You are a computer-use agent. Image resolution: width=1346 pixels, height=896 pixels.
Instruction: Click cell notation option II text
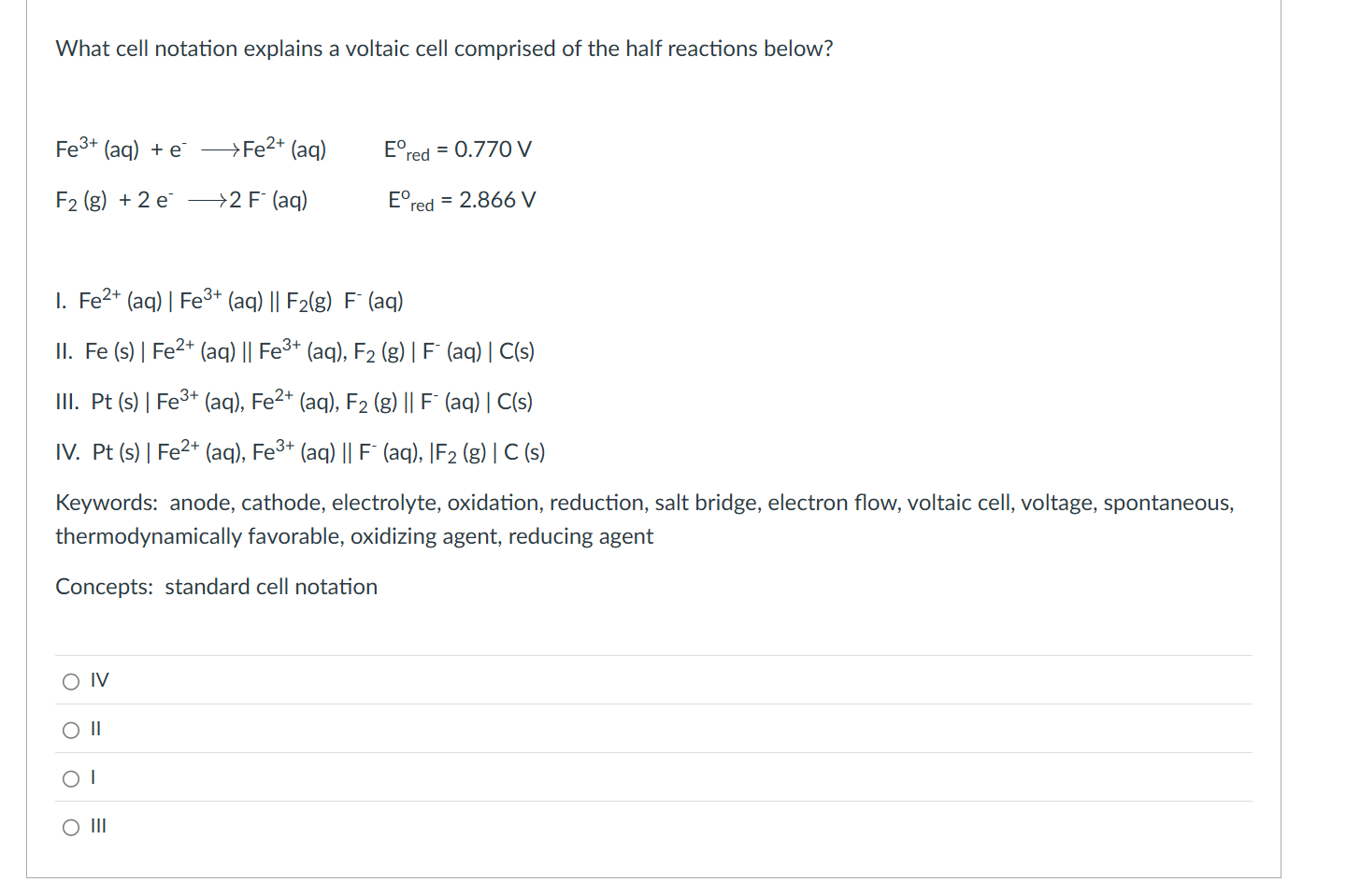pos(294,350)
